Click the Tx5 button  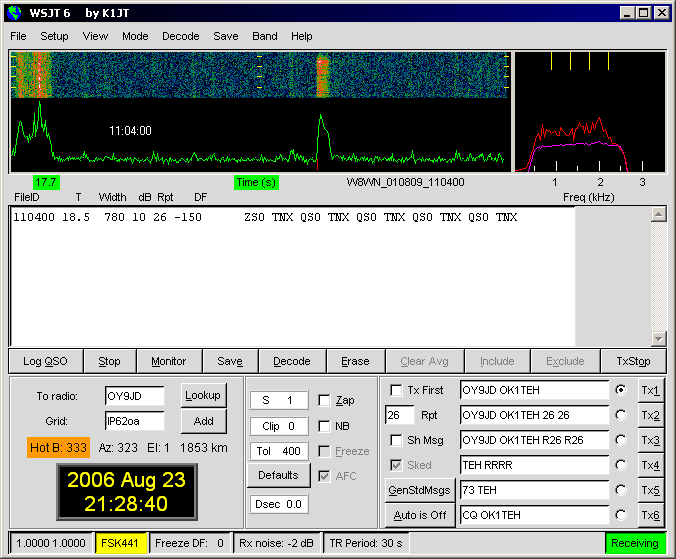click(650, 490)
